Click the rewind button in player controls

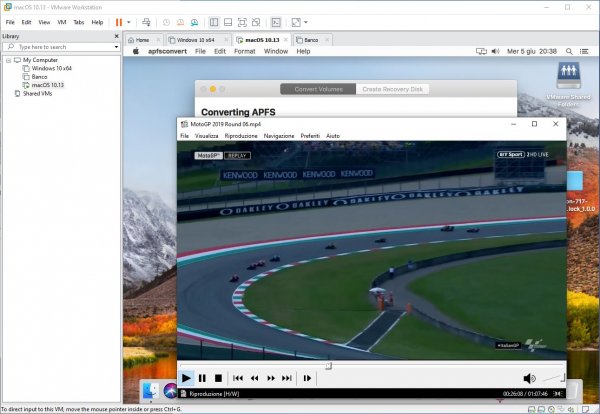[x=255, y=378]
